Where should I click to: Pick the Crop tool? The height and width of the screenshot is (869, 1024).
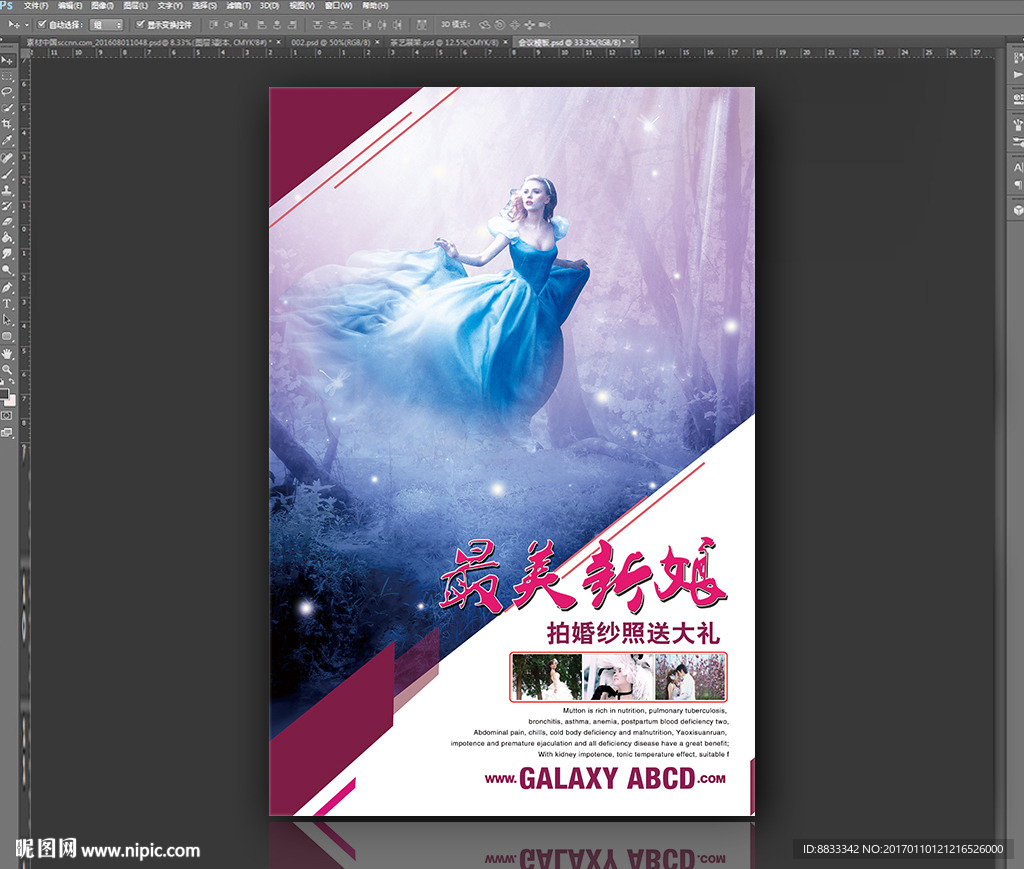[x=8, y=124]
